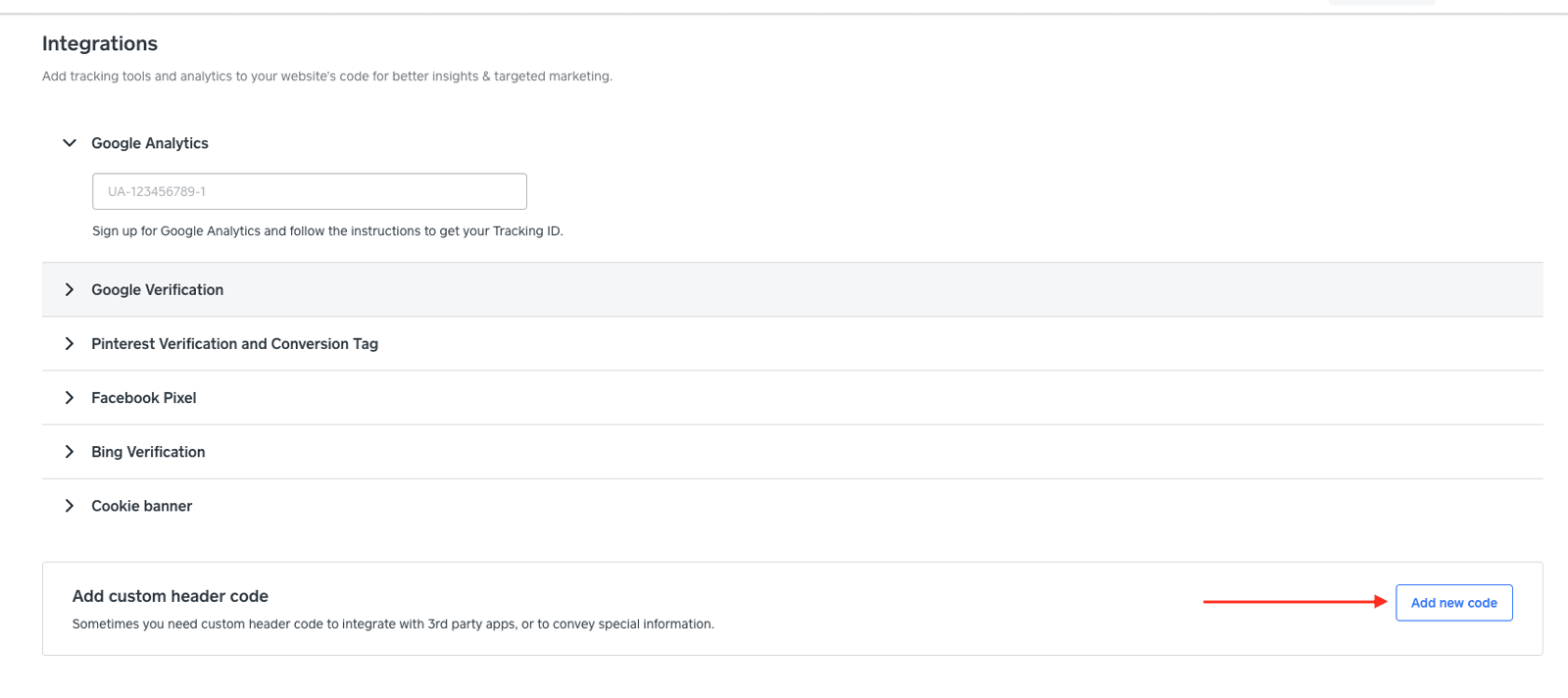Select the Facebook Pixel label
The image size is (1568, 698).
(144, 398)
